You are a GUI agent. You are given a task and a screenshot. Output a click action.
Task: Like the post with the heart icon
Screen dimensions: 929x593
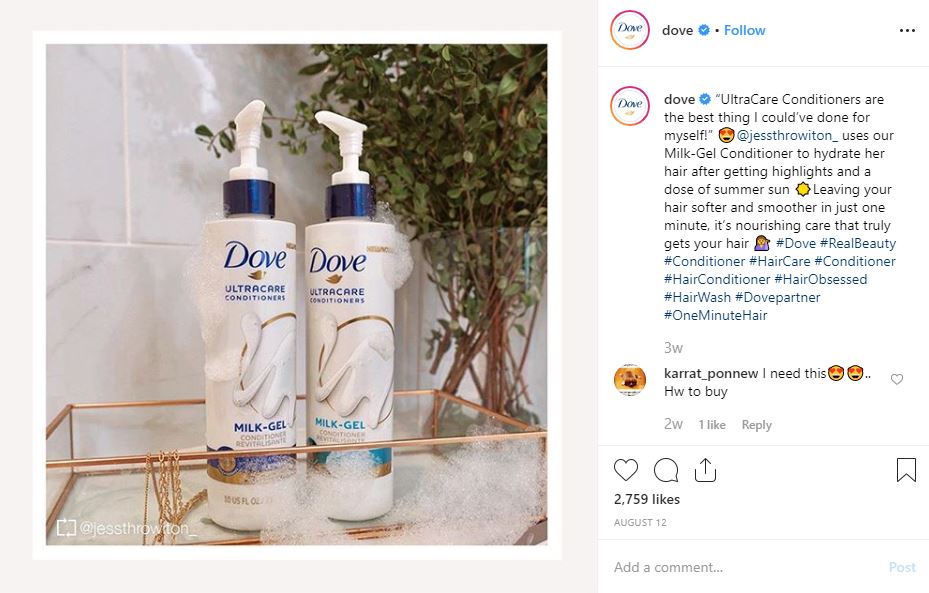(x=626, y=470)
